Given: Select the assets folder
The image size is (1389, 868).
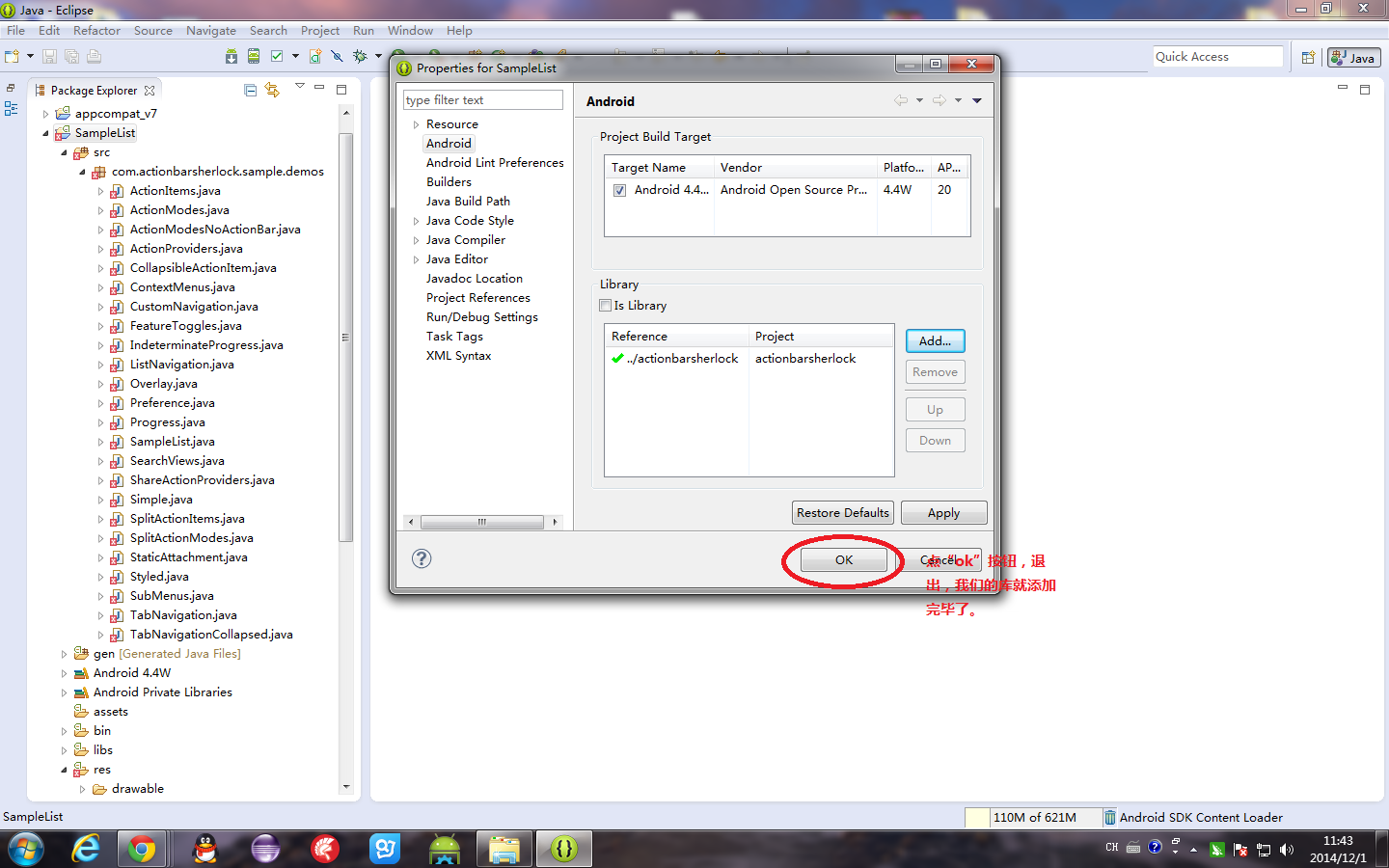Looking at the screenshot, I should (110, 712).
